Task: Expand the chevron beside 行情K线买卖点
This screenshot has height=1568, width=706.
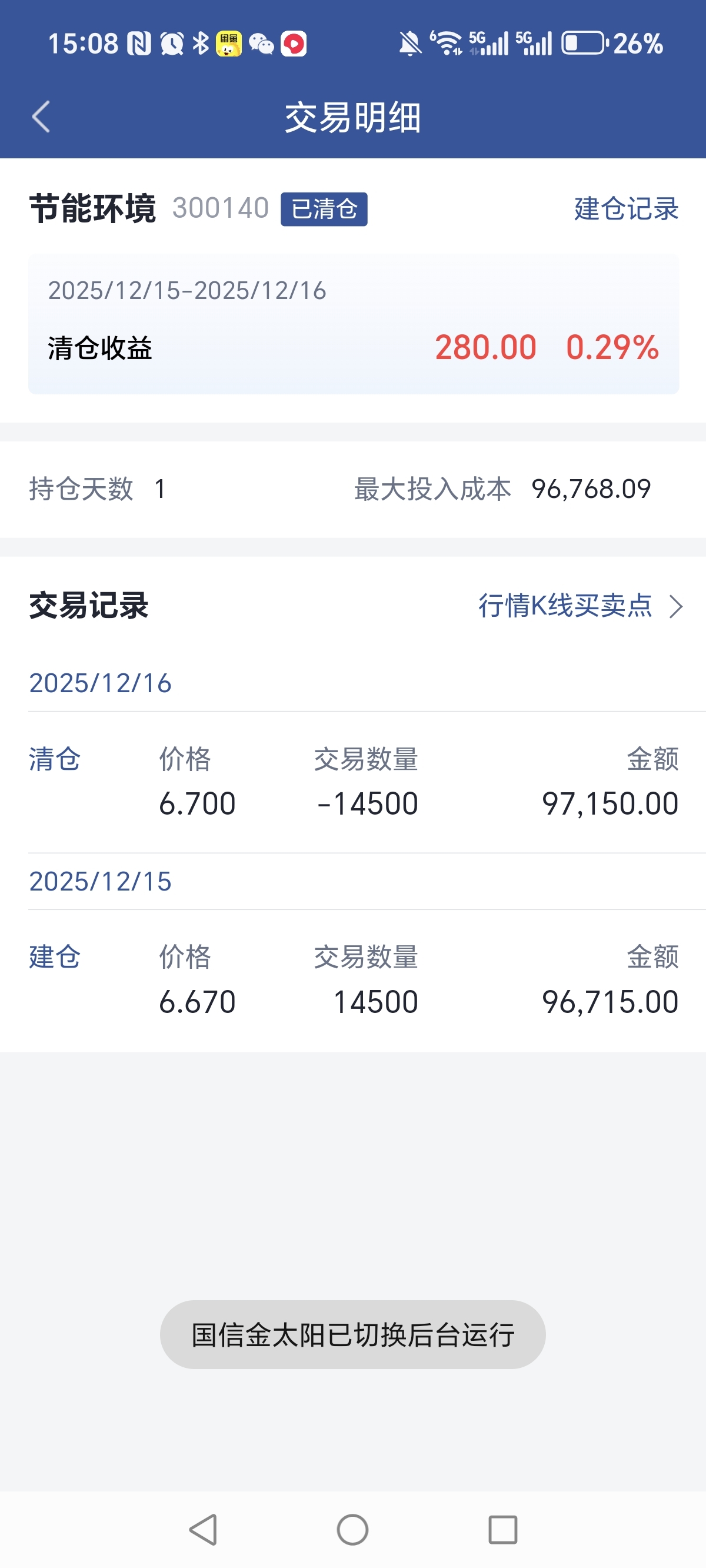Action: tap(675, 606)
